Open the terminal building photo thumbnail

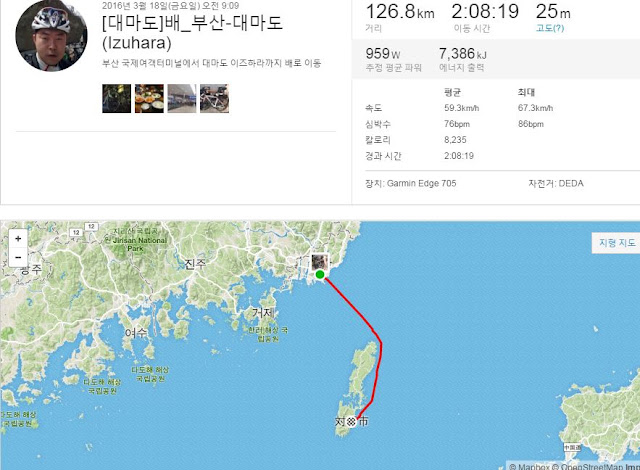pyautogui.click(x=182, y=98)
